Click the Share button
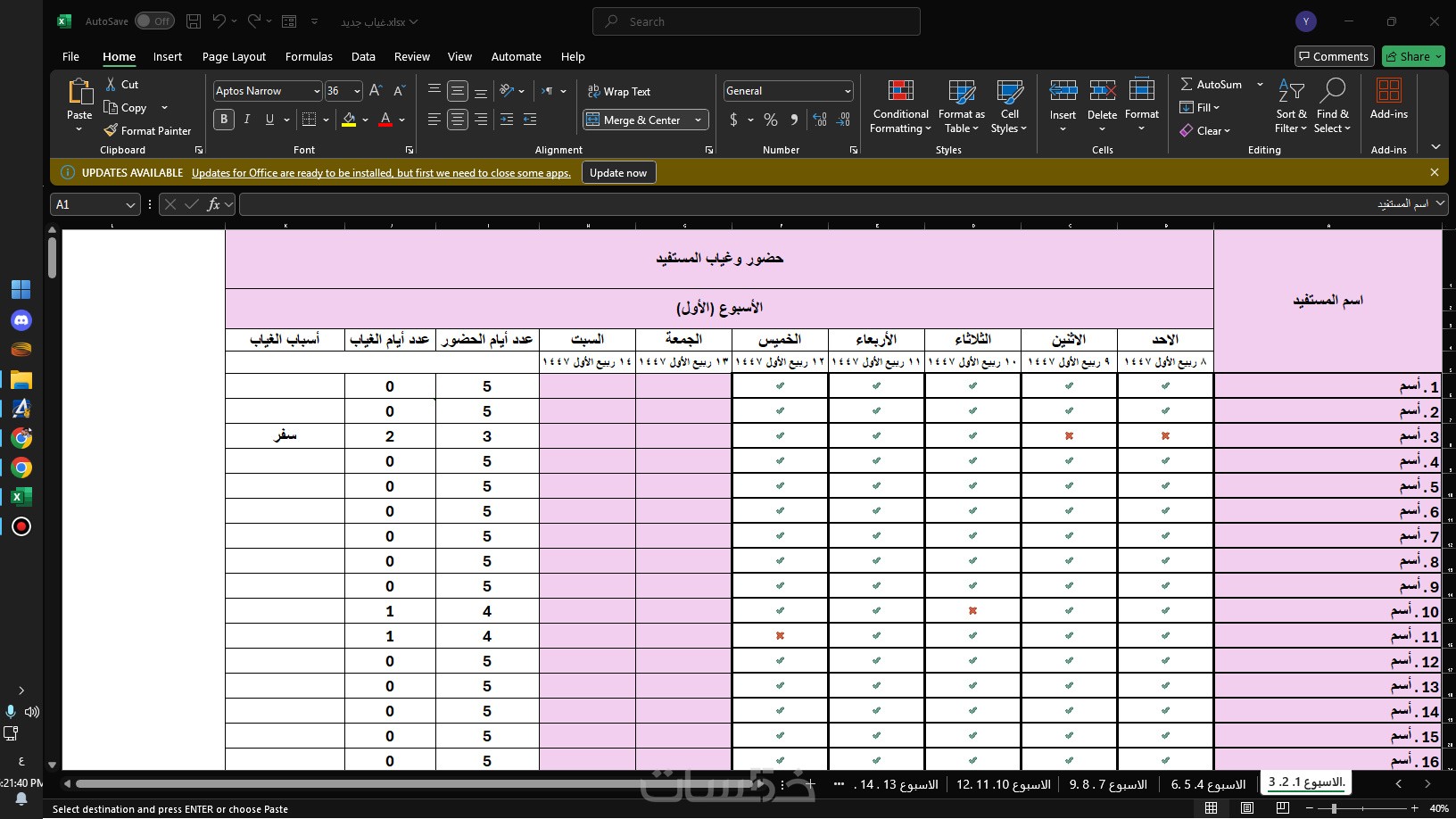This screenshot has width=1456, height=819. (1413, 56)
